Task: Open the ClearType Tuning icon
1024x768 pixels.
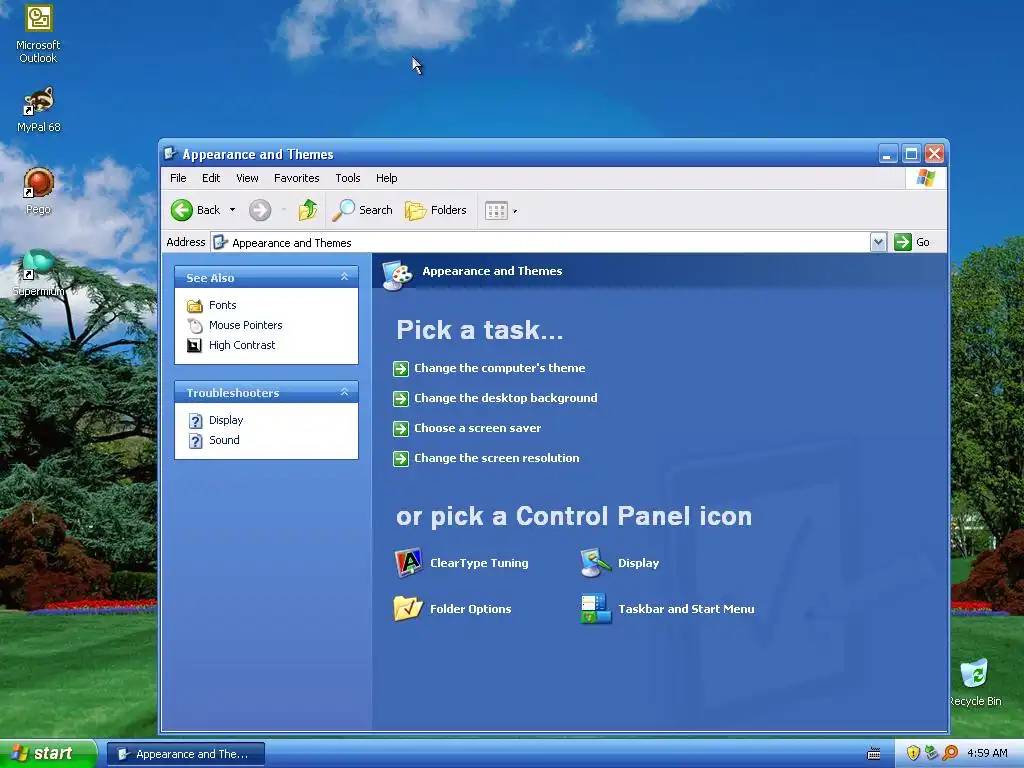Action: (408, 563)
